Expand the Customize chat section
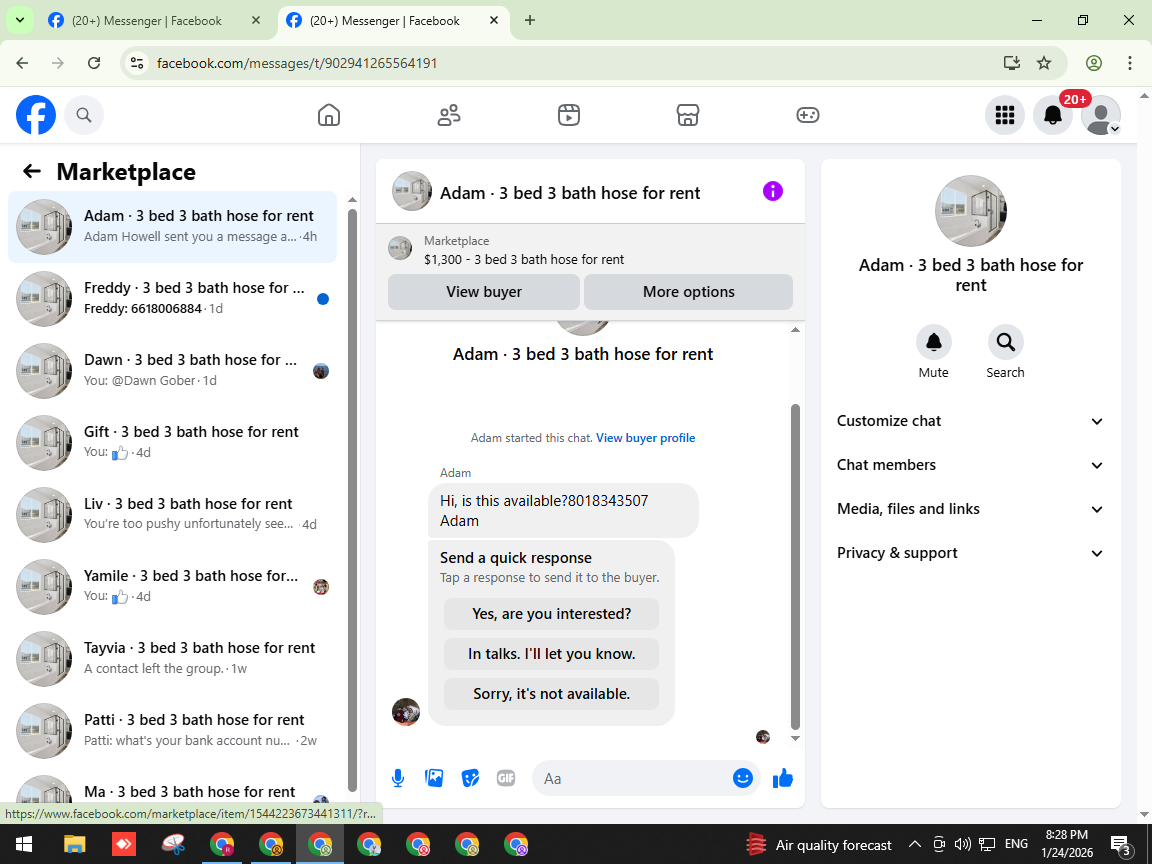 [x=970, y=421]
